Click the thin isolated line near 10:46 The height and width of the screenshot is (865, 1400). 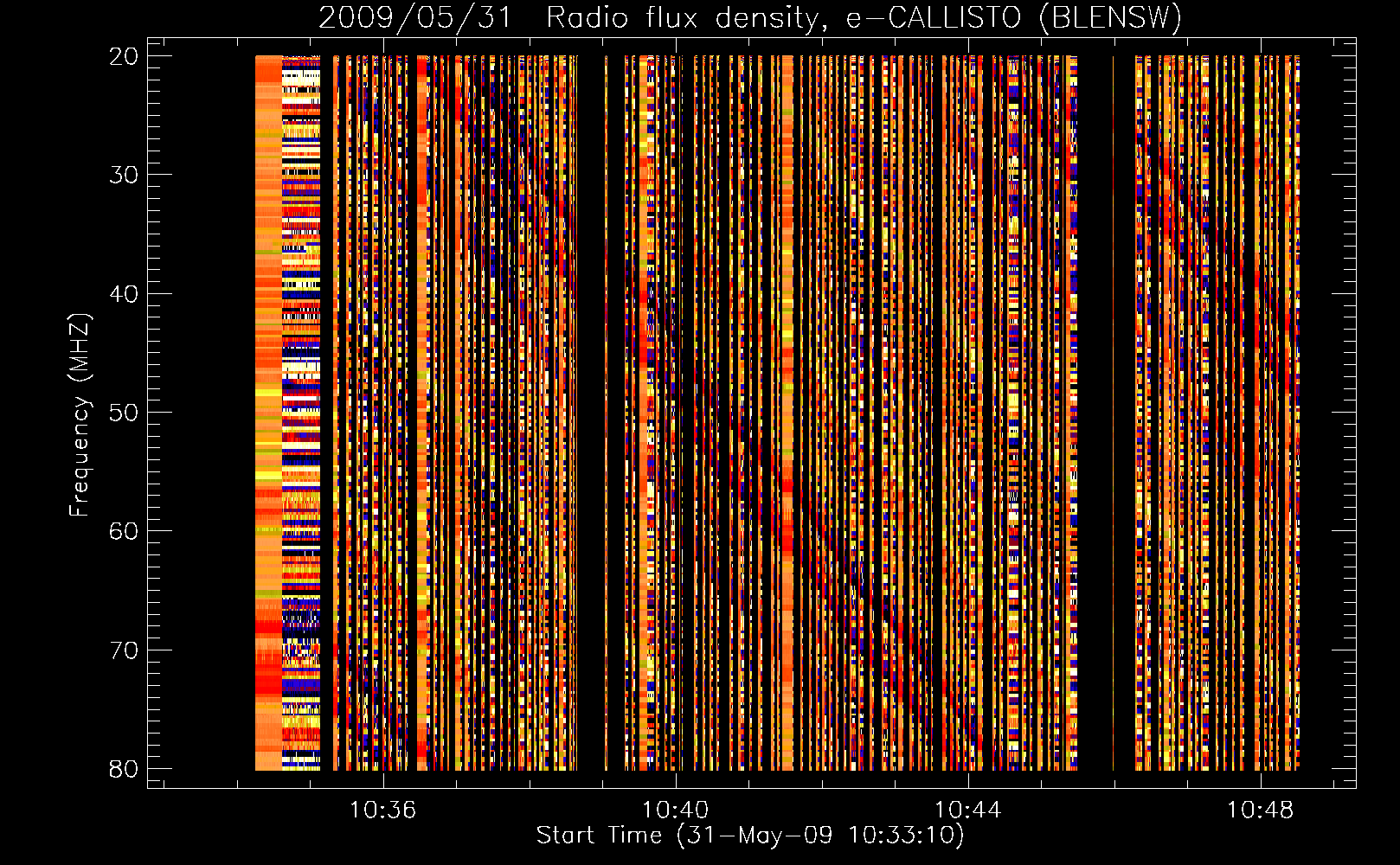pos(1113,413)
